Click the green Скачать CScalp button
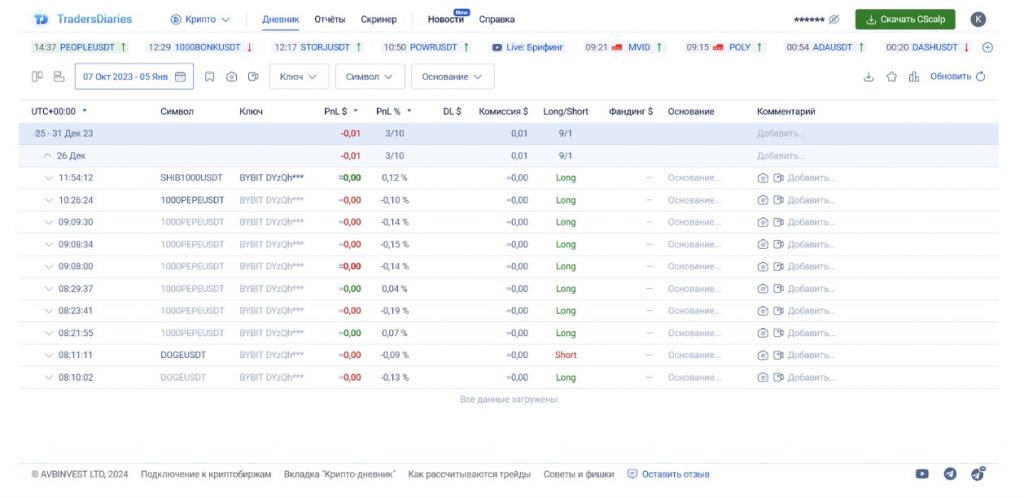 (x=904, y=19)
